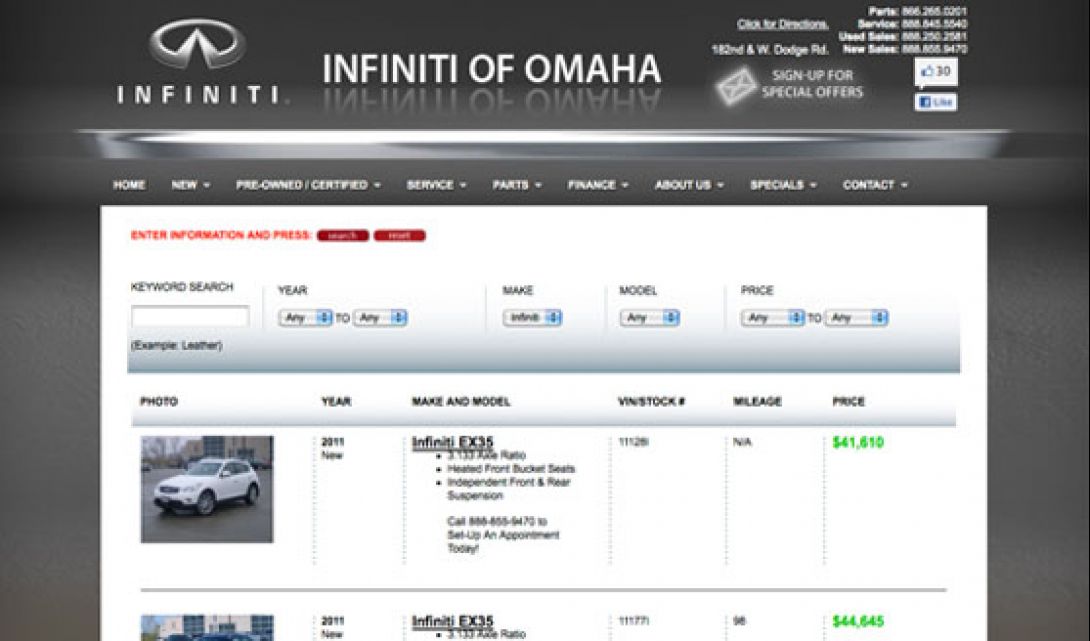Open the Finance menu
The width and height of the screenshot is (1090, 641).
click(x=598, y=185)
